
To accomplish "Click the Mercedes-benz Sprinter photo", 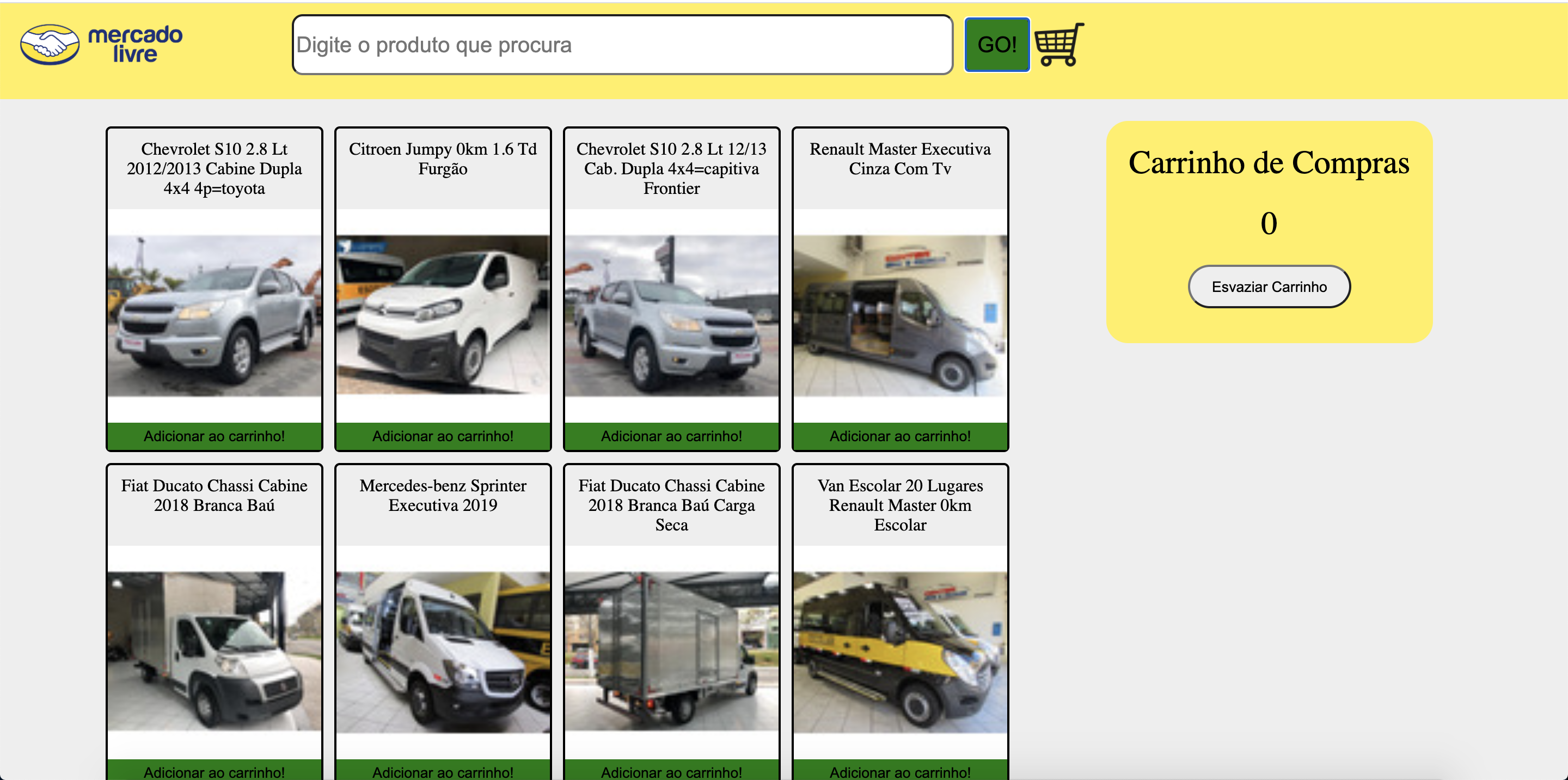I will point(443,651).
